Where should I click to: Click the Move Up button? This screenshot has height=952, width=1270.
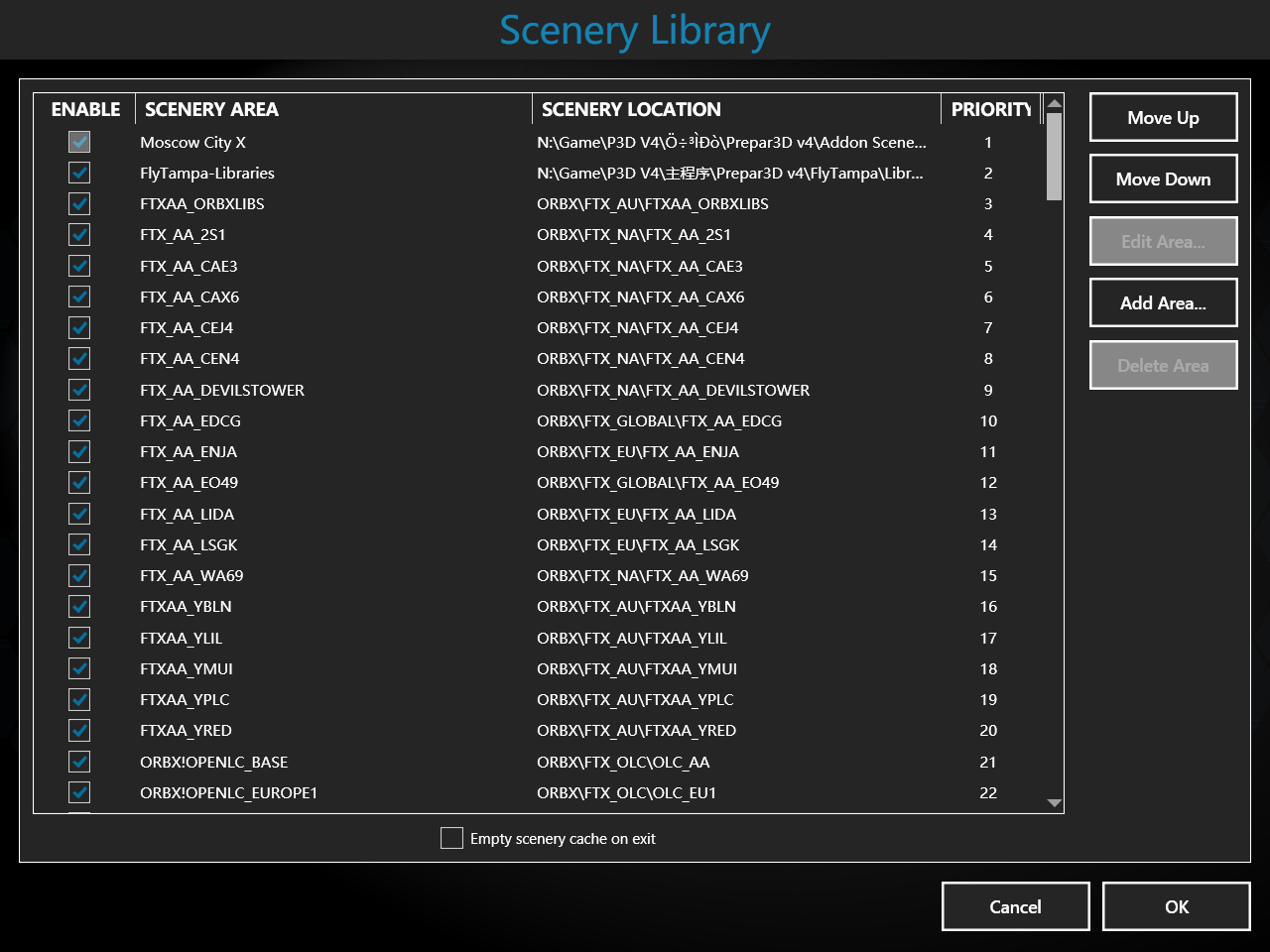pos(1163,118)
